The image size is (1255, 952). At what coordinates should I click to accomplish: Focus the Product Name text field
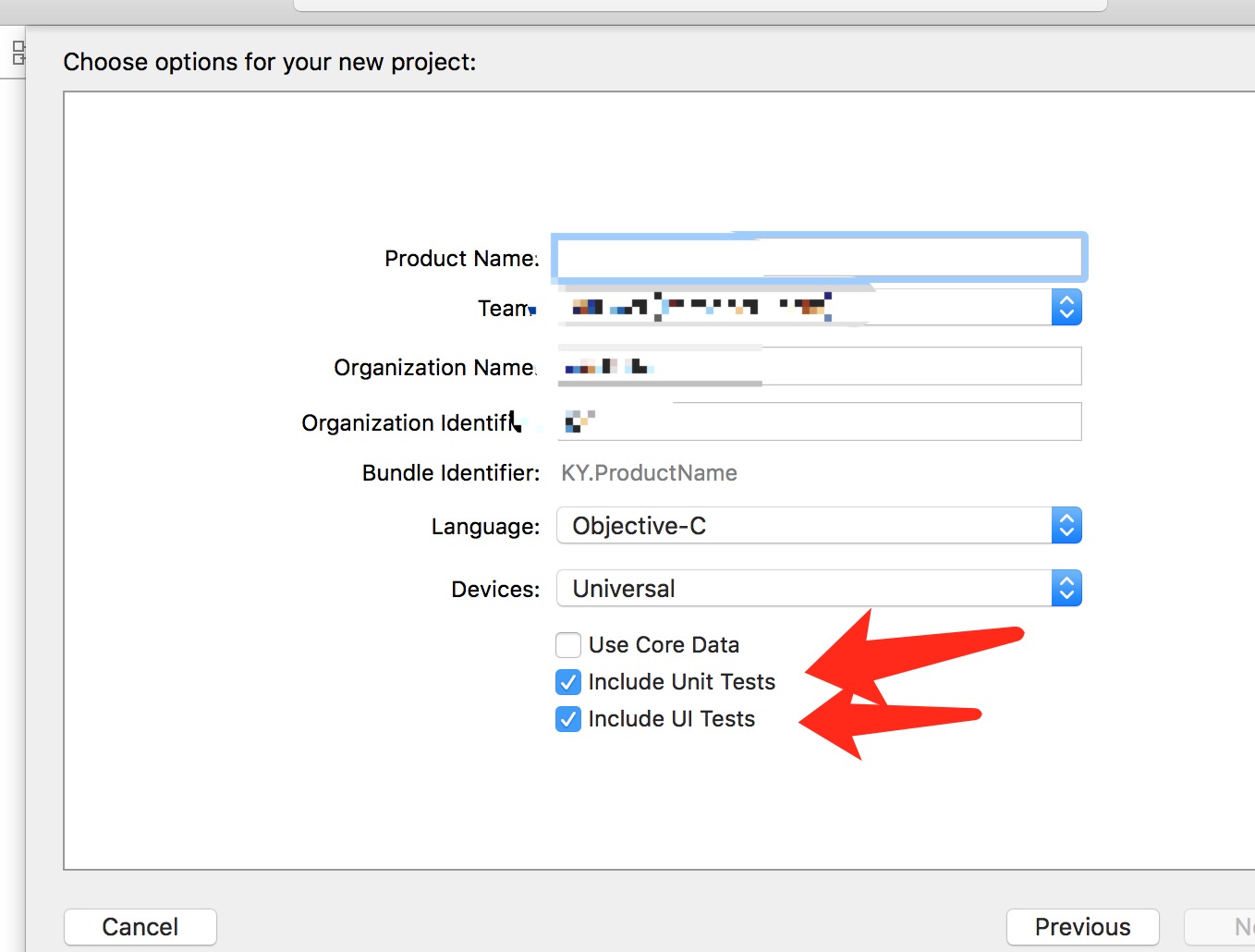(819, 258)
